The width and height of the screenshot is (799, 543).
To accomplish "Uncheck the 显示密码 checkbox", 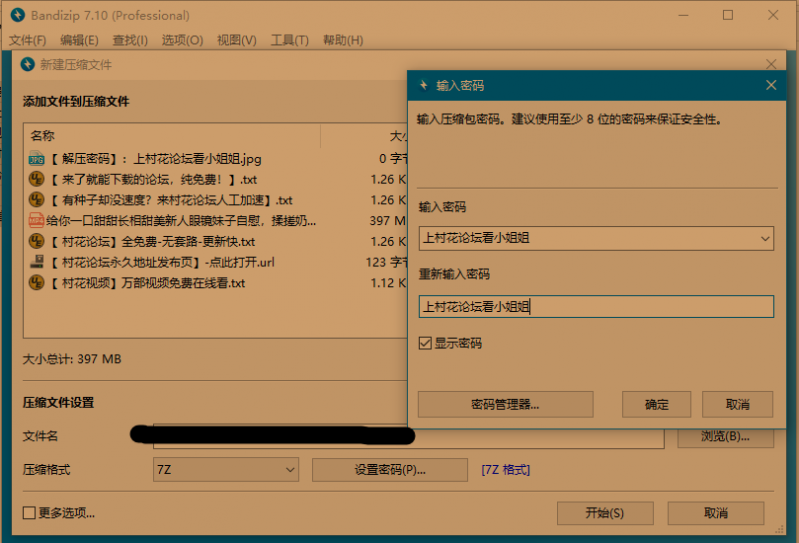I will 426,343.
